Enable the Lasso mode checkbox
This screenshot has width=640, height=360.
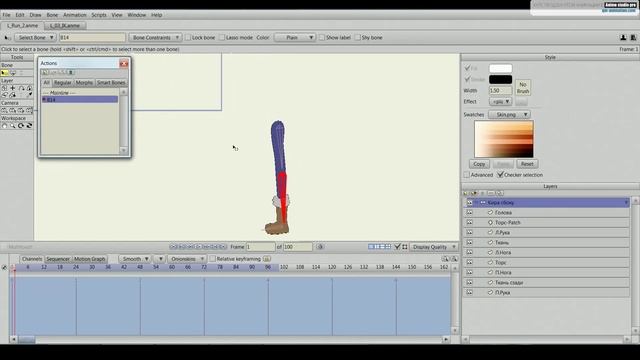pyautogui.click(x=222, y=38)
